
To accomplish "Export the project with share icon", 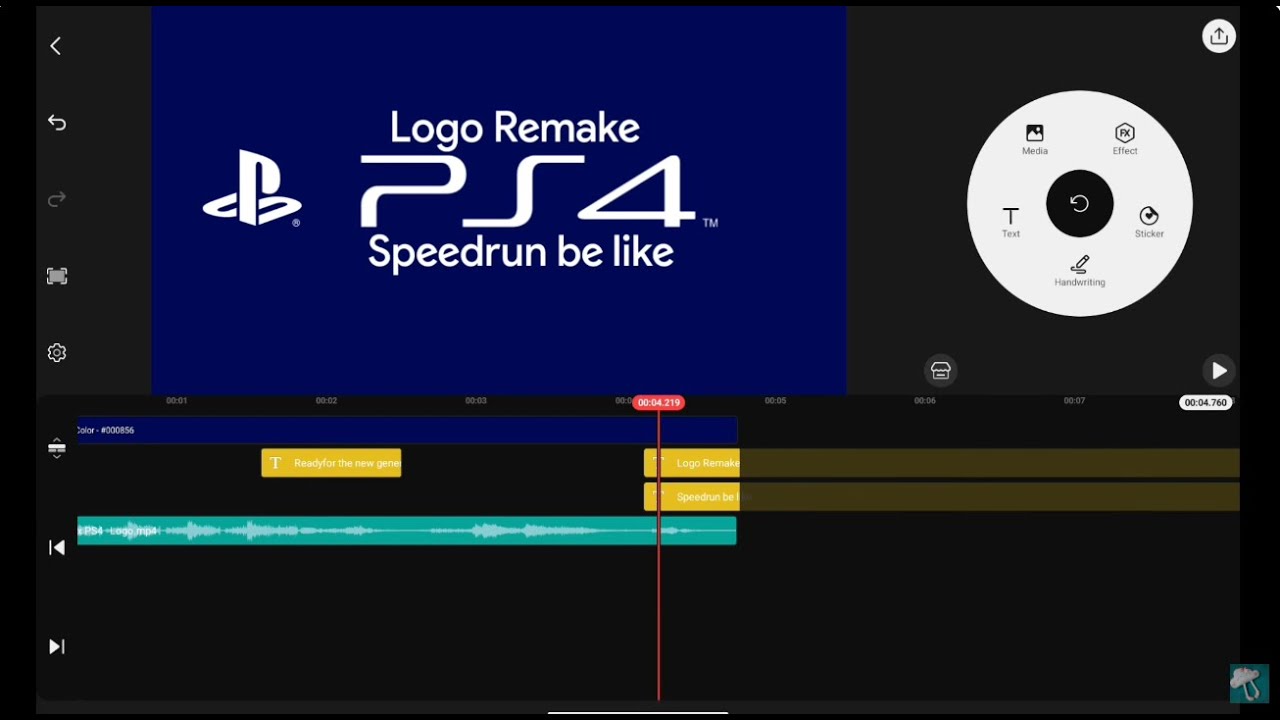I will coord(1219,36).
